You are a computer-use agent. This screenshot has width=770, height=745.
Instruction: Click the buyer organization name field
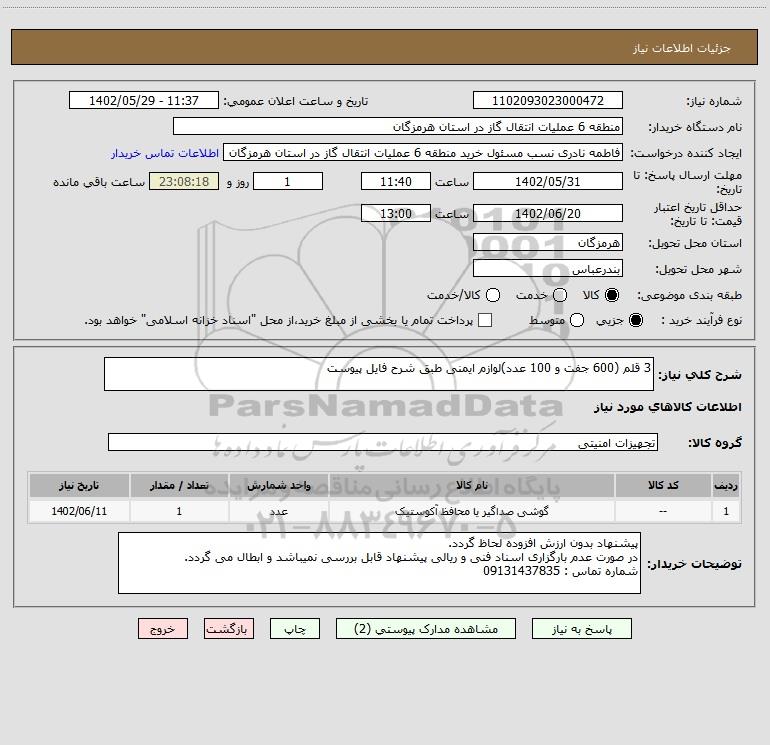click(x=398, y=126)
